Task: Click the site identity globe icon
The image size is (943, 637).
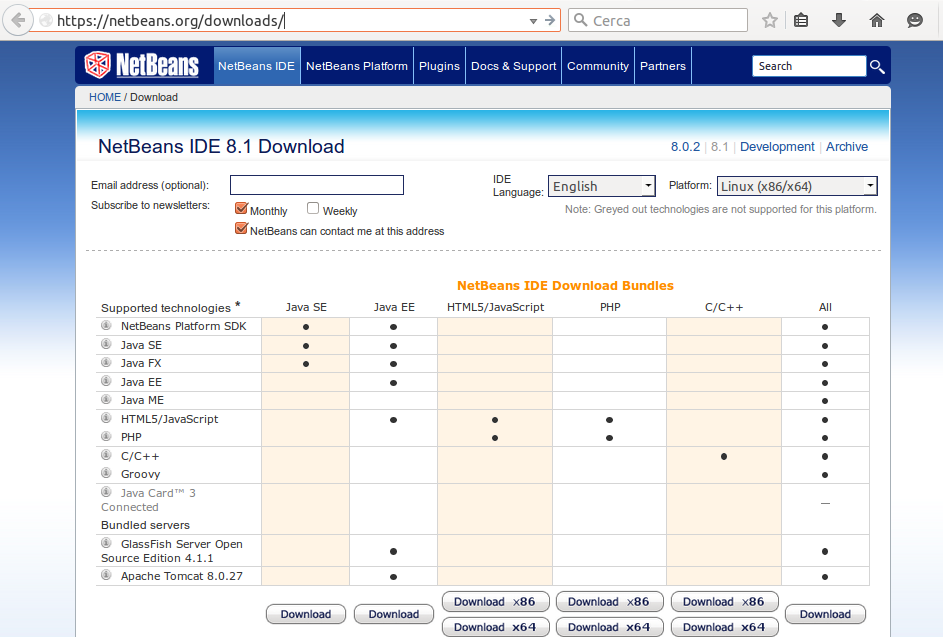Action: click(46, 21)
